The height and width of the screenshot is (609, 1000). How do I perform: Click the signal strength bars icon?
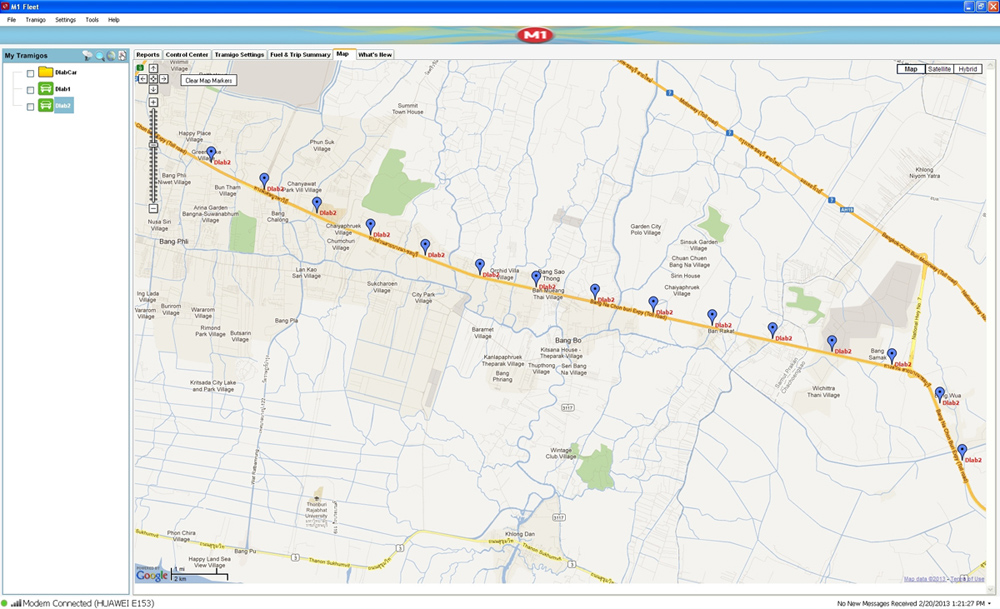pyautogui.click(x=16, y=603)
